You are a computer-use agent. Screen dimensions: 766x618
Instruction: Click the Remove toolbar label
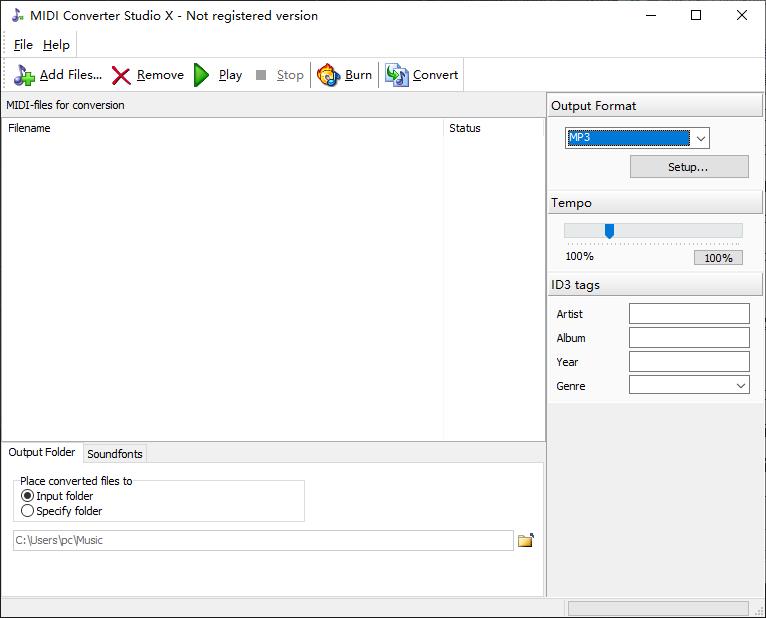(160, 75)
